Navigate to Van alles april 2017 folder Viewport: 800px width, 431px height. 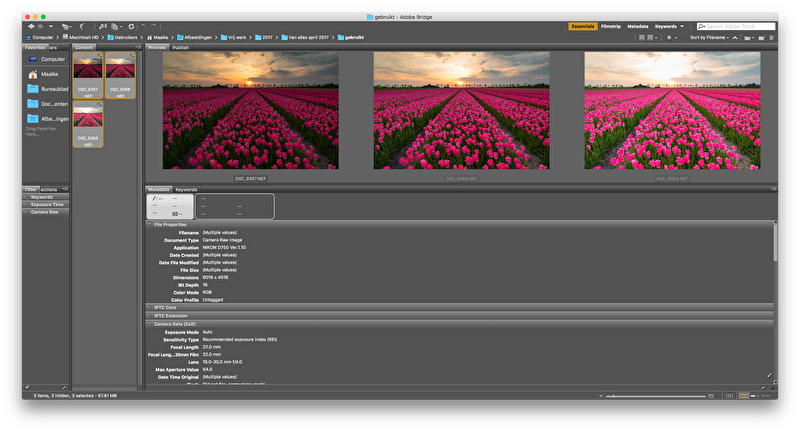tap(305, 37)
